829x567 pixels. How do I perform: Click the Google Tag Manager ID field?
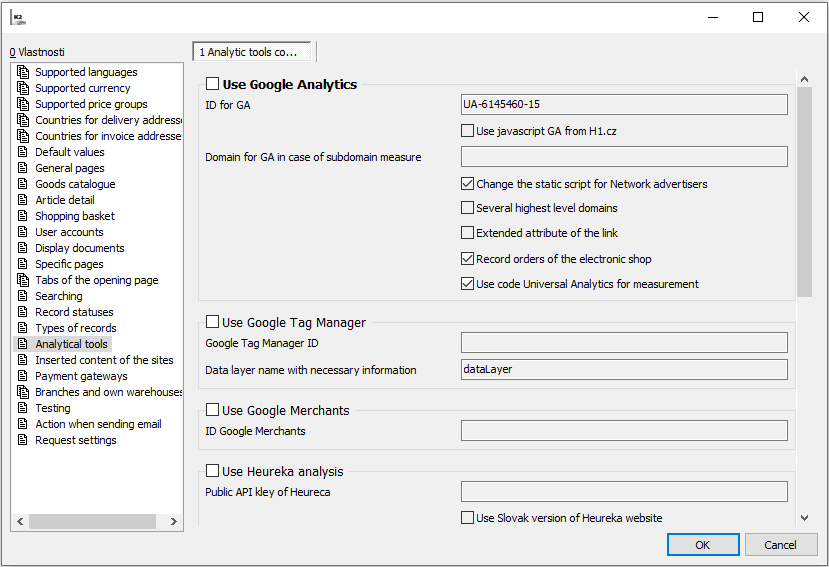[x=623, y=343]
